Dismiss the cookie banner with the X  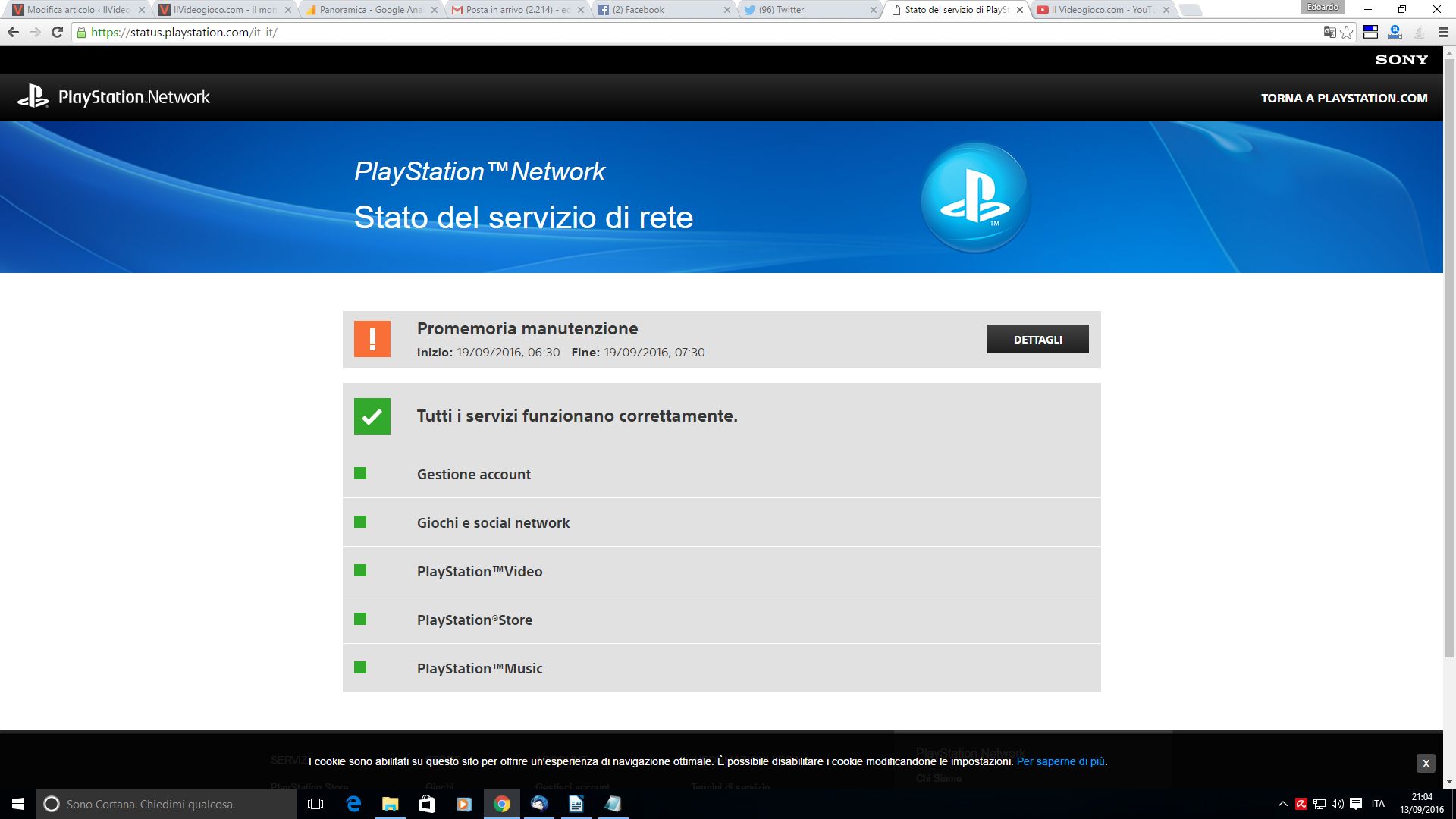(x=1426, y=763)
